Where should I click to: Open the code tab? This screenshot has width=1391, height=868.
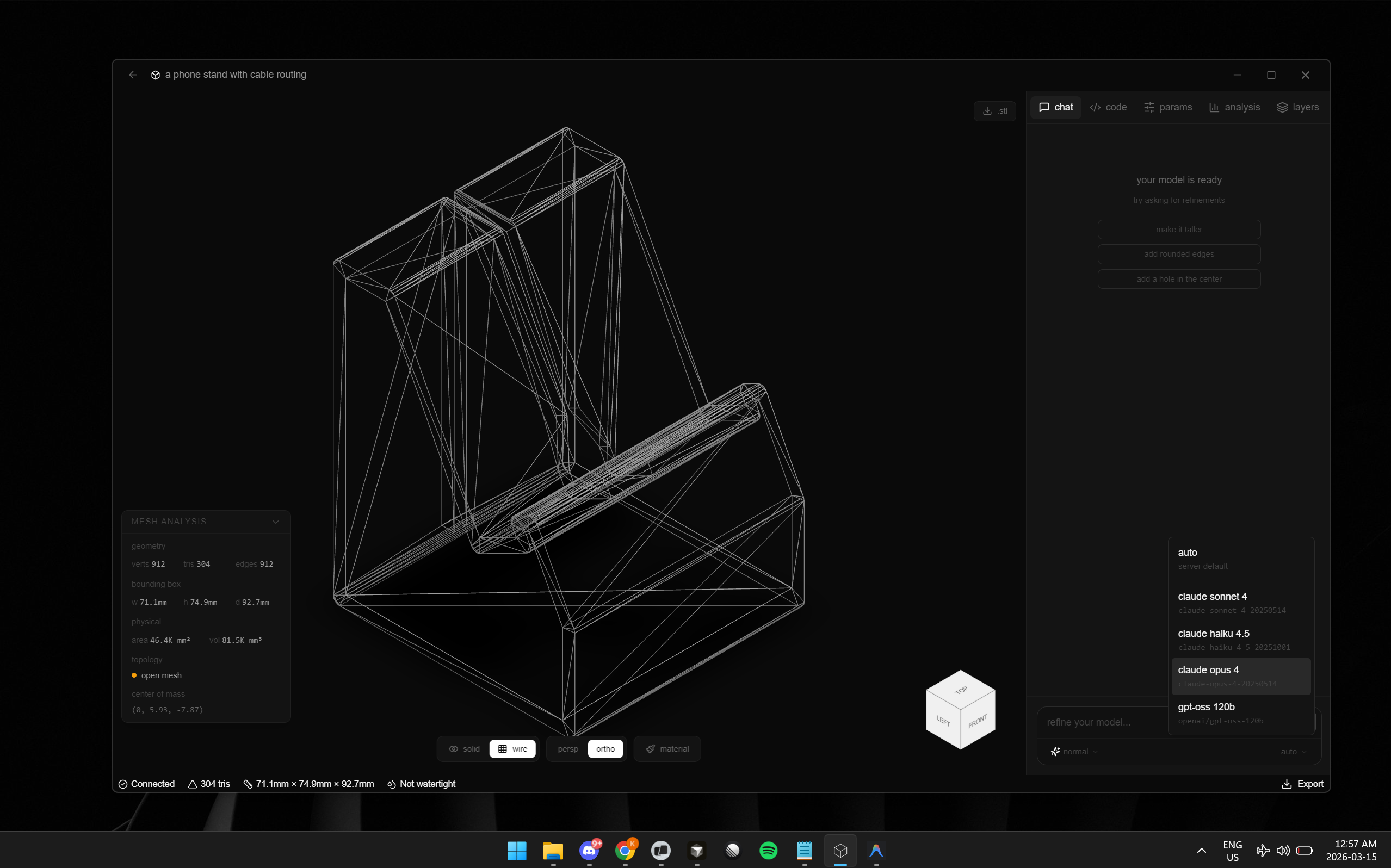click(1108, 107)
